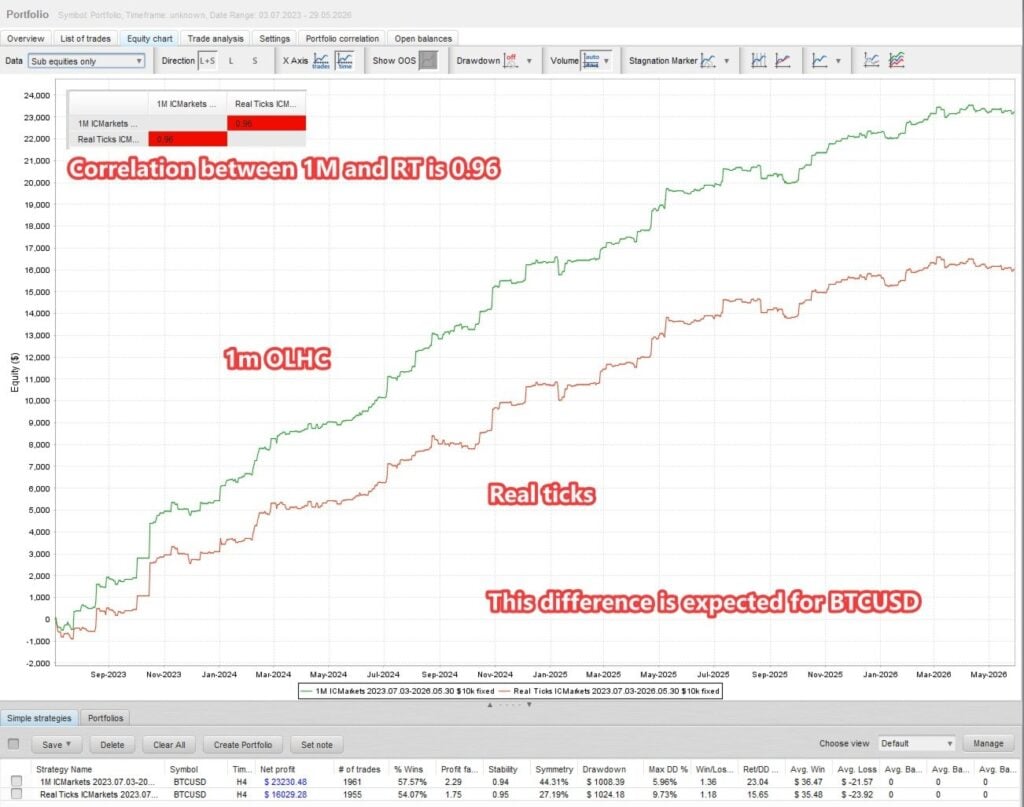Click the Real Ticks ICMarkets red legend entry
This screenshot has height=807, width=1024.
(609, 691)
